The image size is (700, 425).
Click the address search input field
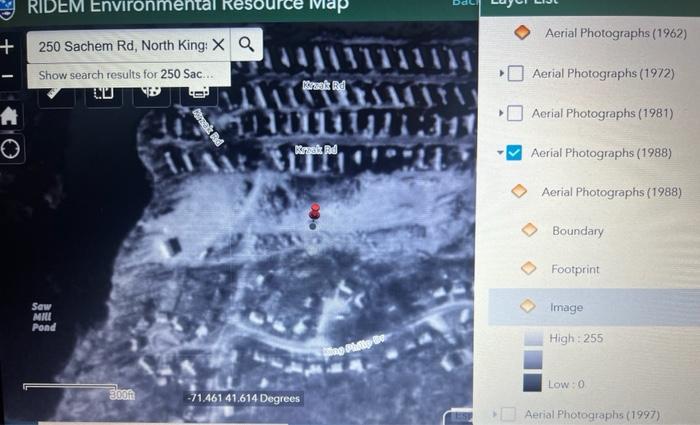click(x=122, y=46)
